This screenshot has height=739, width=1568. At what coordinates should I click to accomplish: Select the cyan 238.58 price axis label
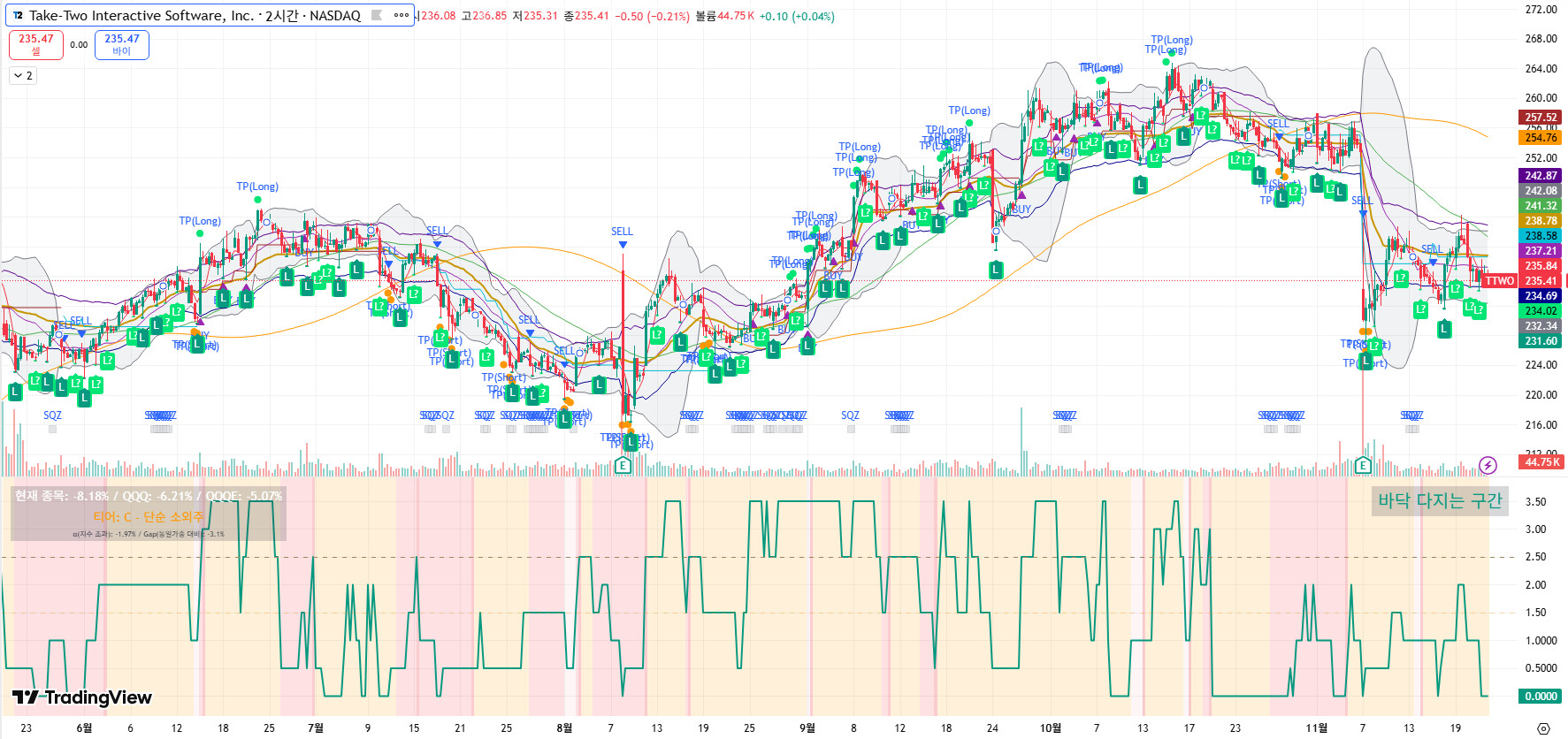tap(1541, 236)
